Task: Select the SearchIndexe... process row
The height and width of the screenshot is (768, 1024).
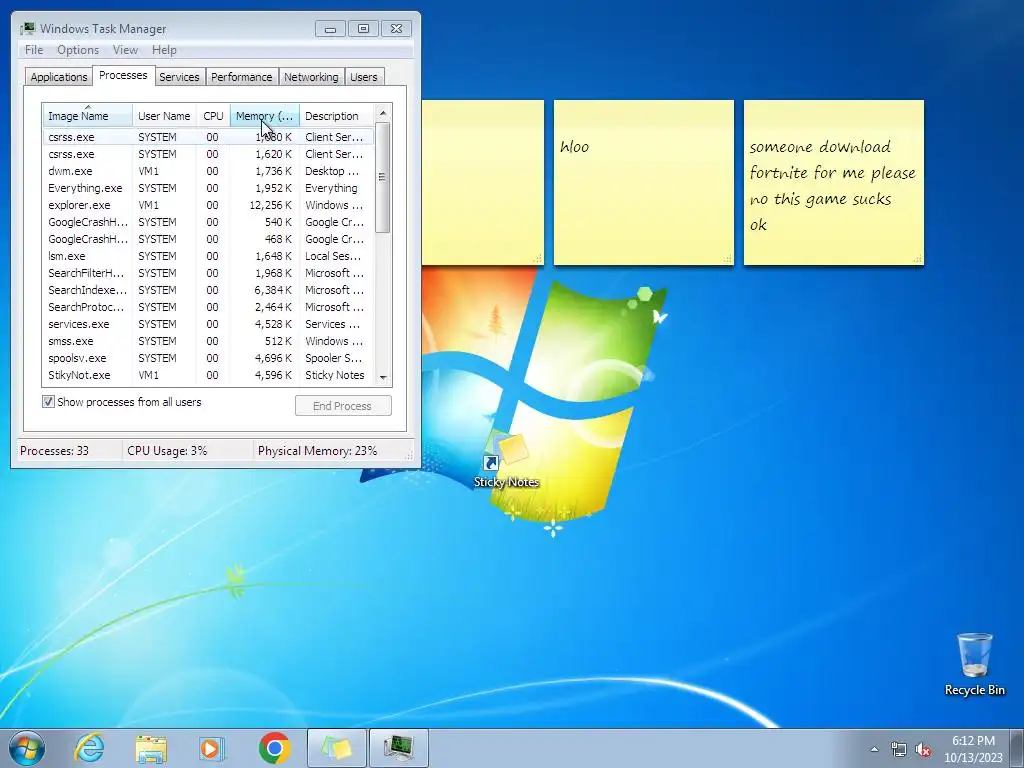Action: pyautogui.click(x=208, y=290)
